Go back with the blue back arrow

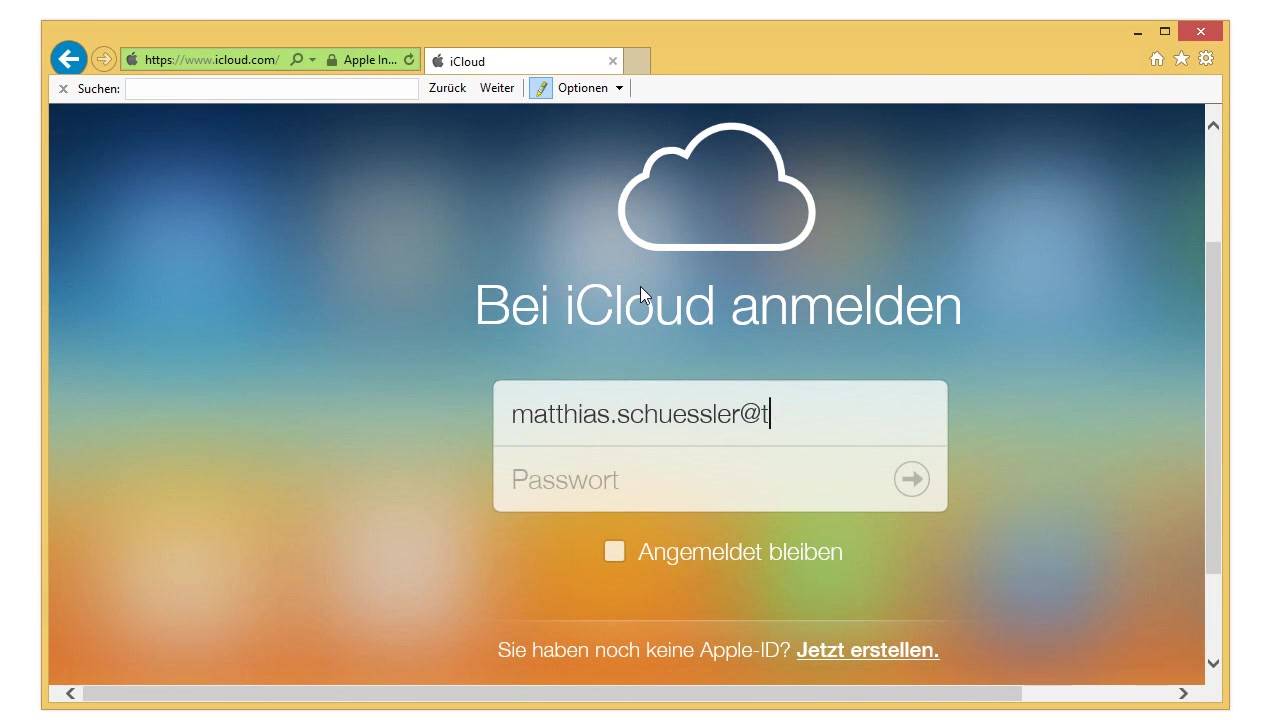[68, 59]
